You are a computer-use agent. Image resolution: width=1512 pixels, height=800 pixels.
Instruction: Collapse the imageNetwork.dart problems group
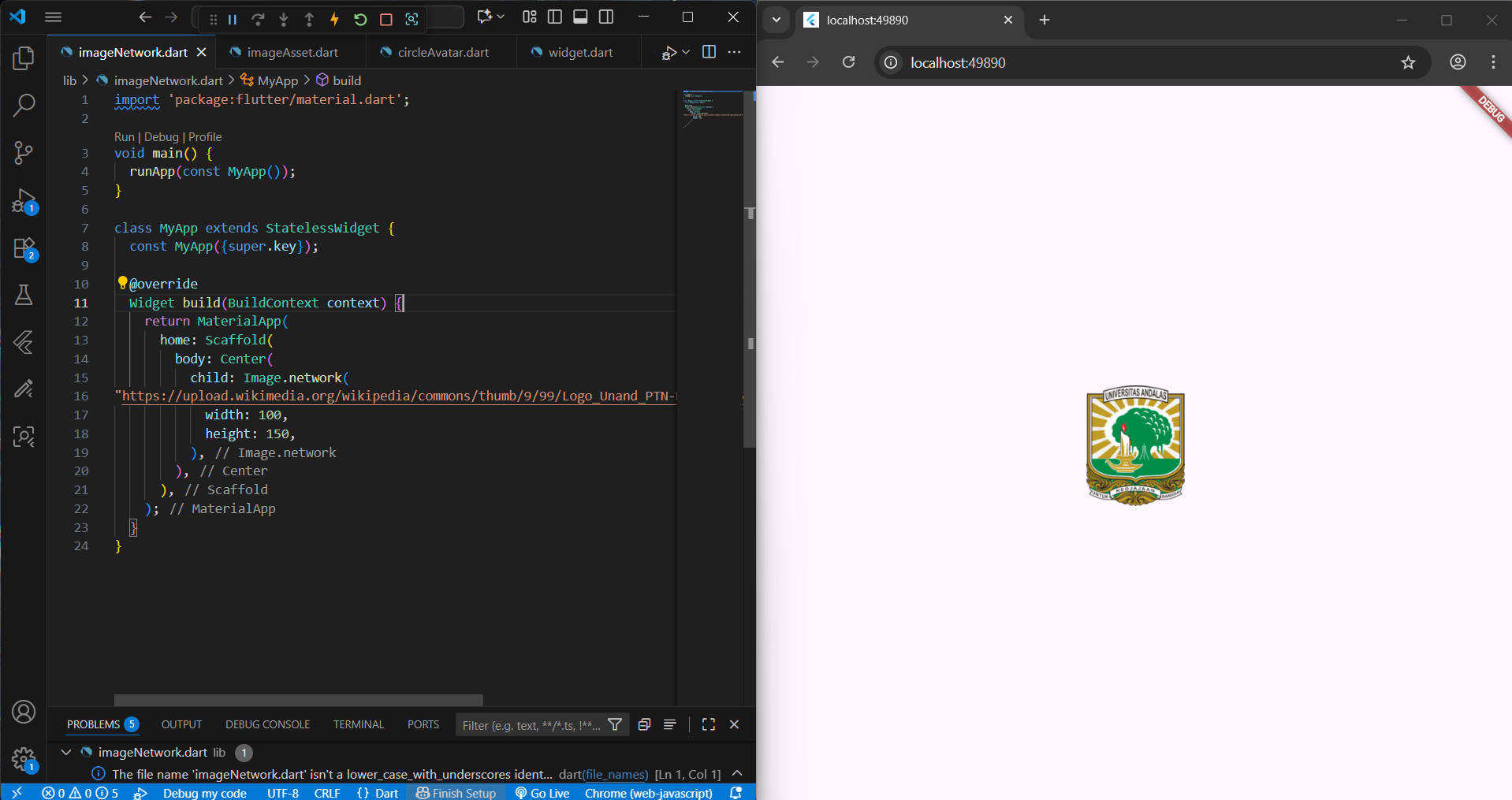coord(66,753)
